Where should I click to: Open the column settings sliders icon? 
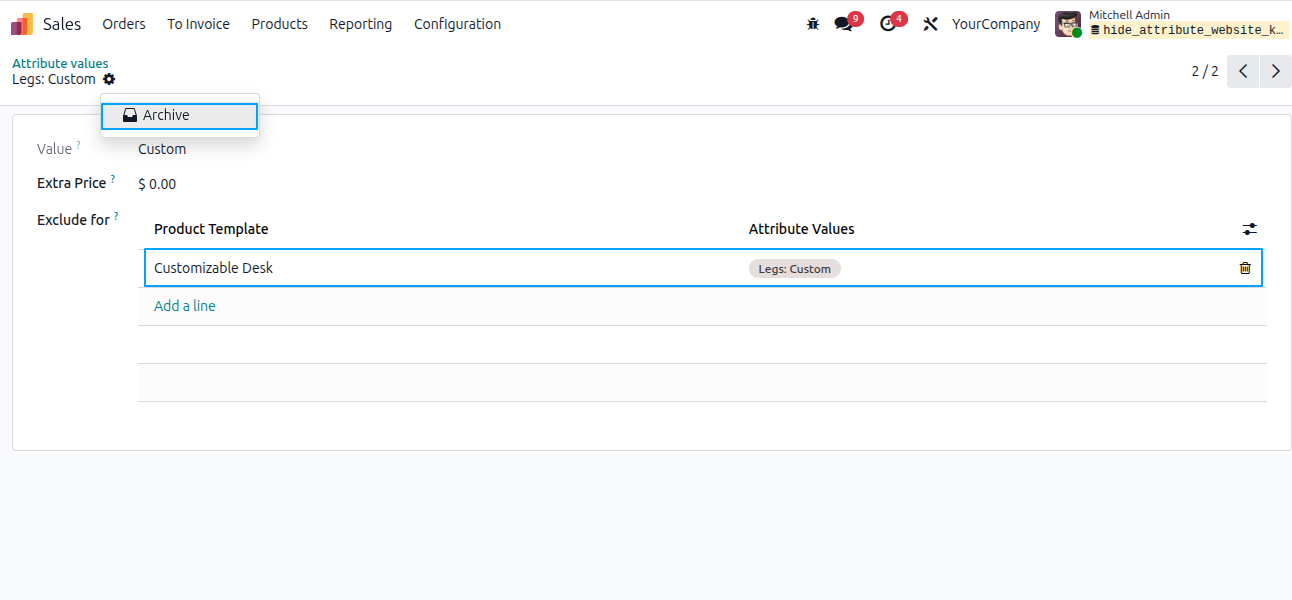pyautogui.click(x=1250, y=229)
